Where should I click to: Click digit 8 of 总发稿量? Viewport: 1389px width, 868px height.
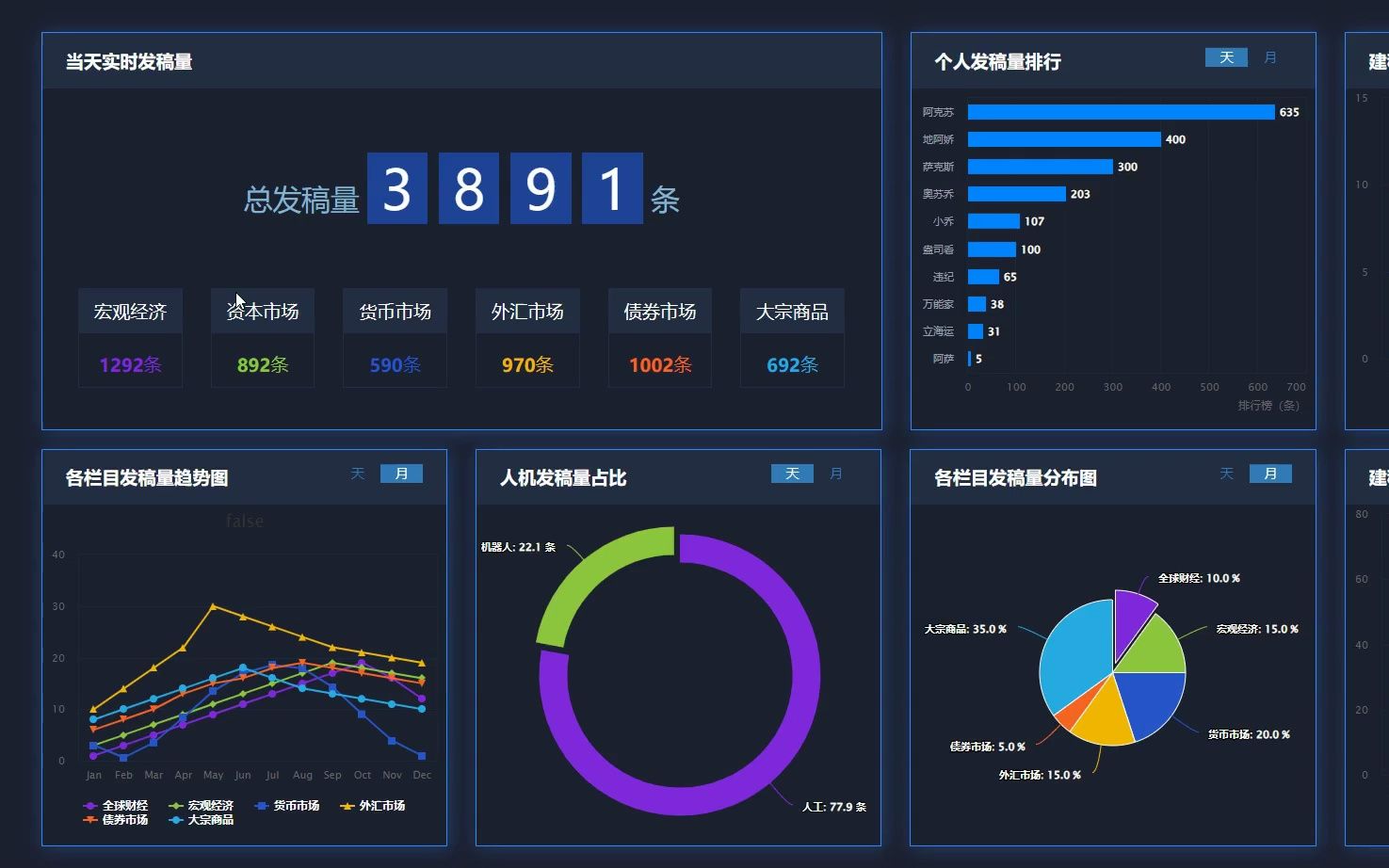(x=469, y=188)
